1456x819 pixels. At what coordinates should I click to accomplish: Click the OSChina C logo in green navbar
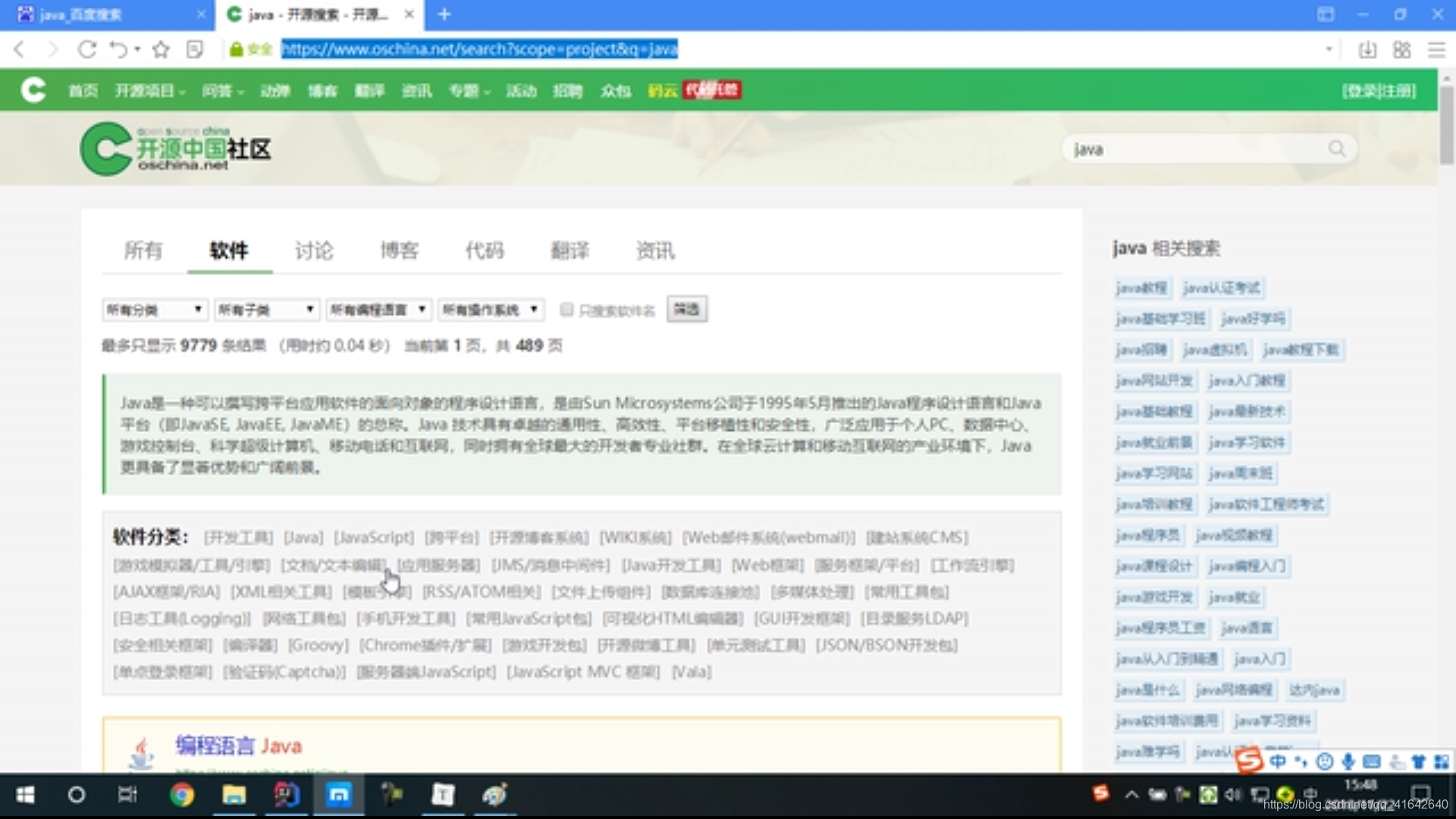(x=33, y=90)
